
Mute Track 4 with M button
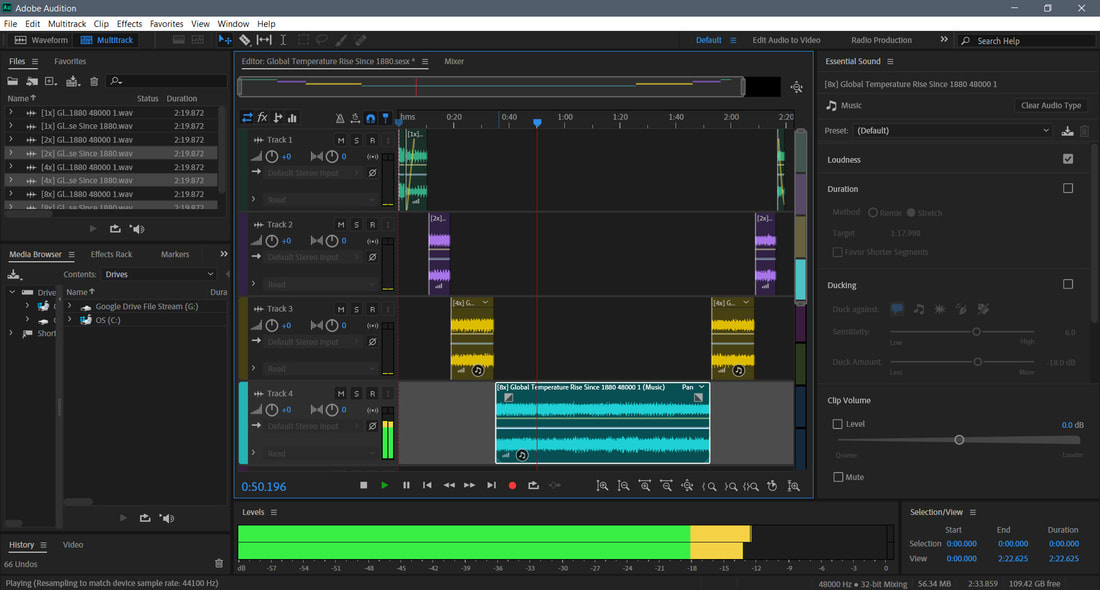341,394
